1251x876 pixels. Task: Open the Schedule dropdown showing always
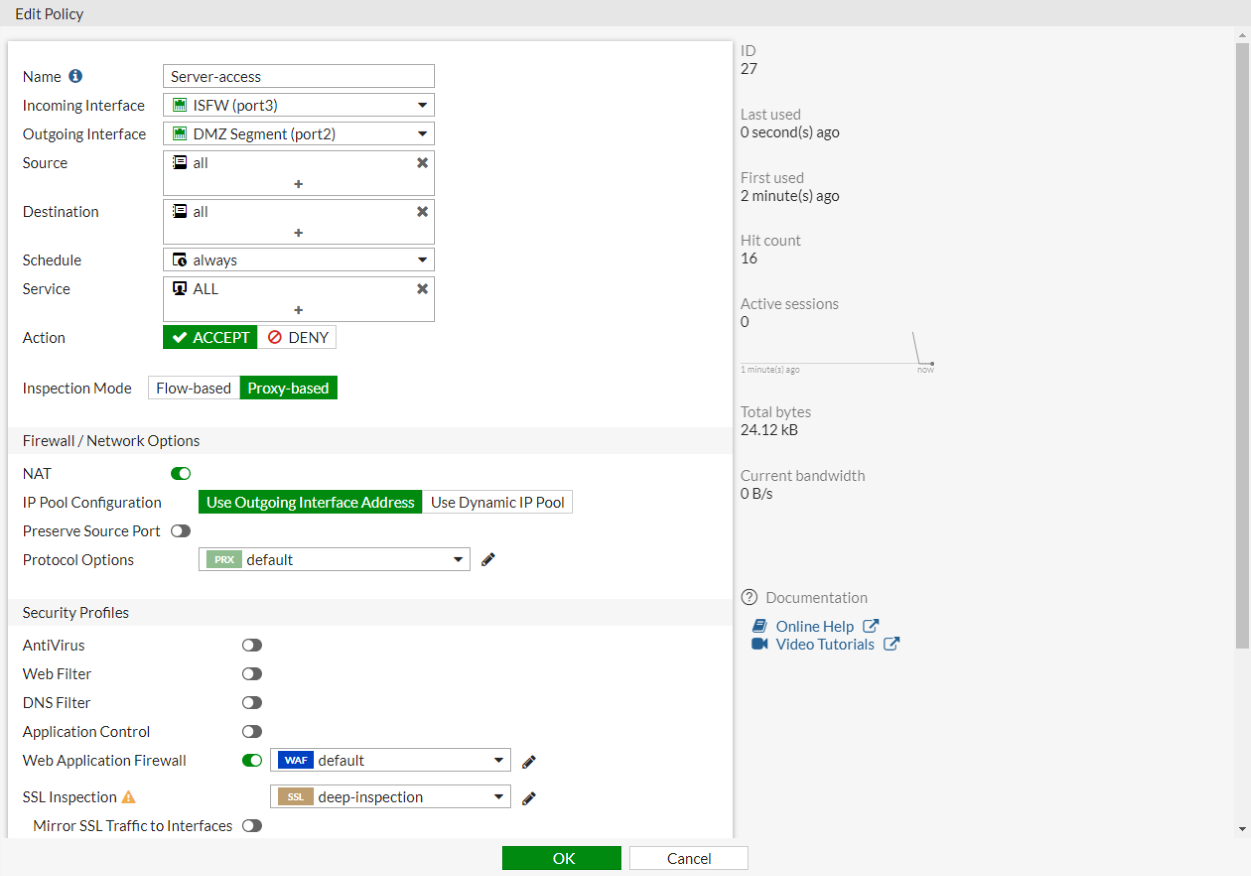tap(299, 260)
